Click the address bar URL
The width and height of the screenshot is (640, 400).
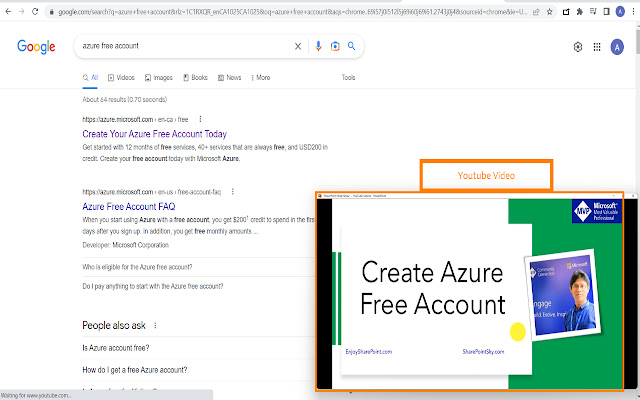(x=292, y=12)
